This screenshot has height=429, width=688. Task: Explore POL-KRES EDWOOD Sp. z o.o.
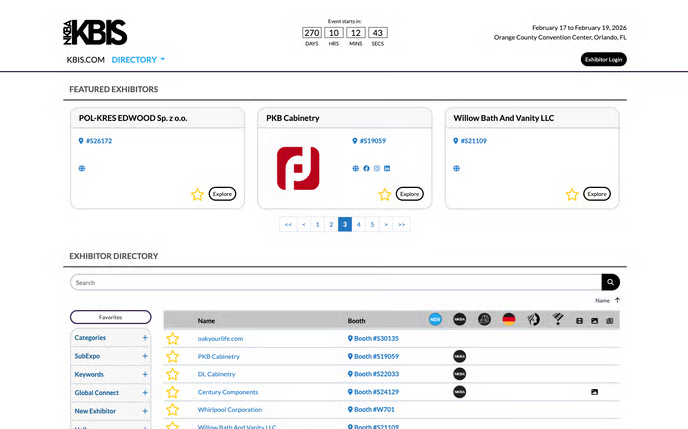(222, 194)
